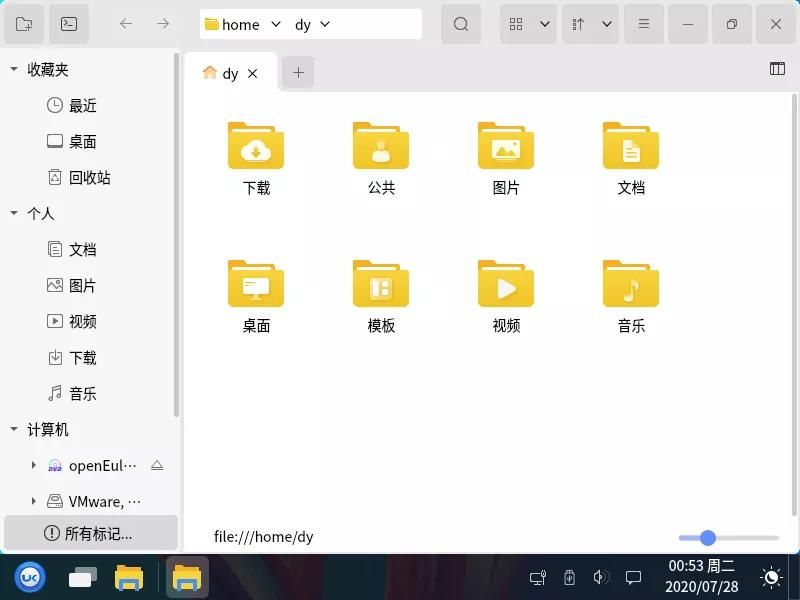Viewport: 800px width, 600px height.
Task: Expand the home path dropdown
Action: (x=276, y=24)
